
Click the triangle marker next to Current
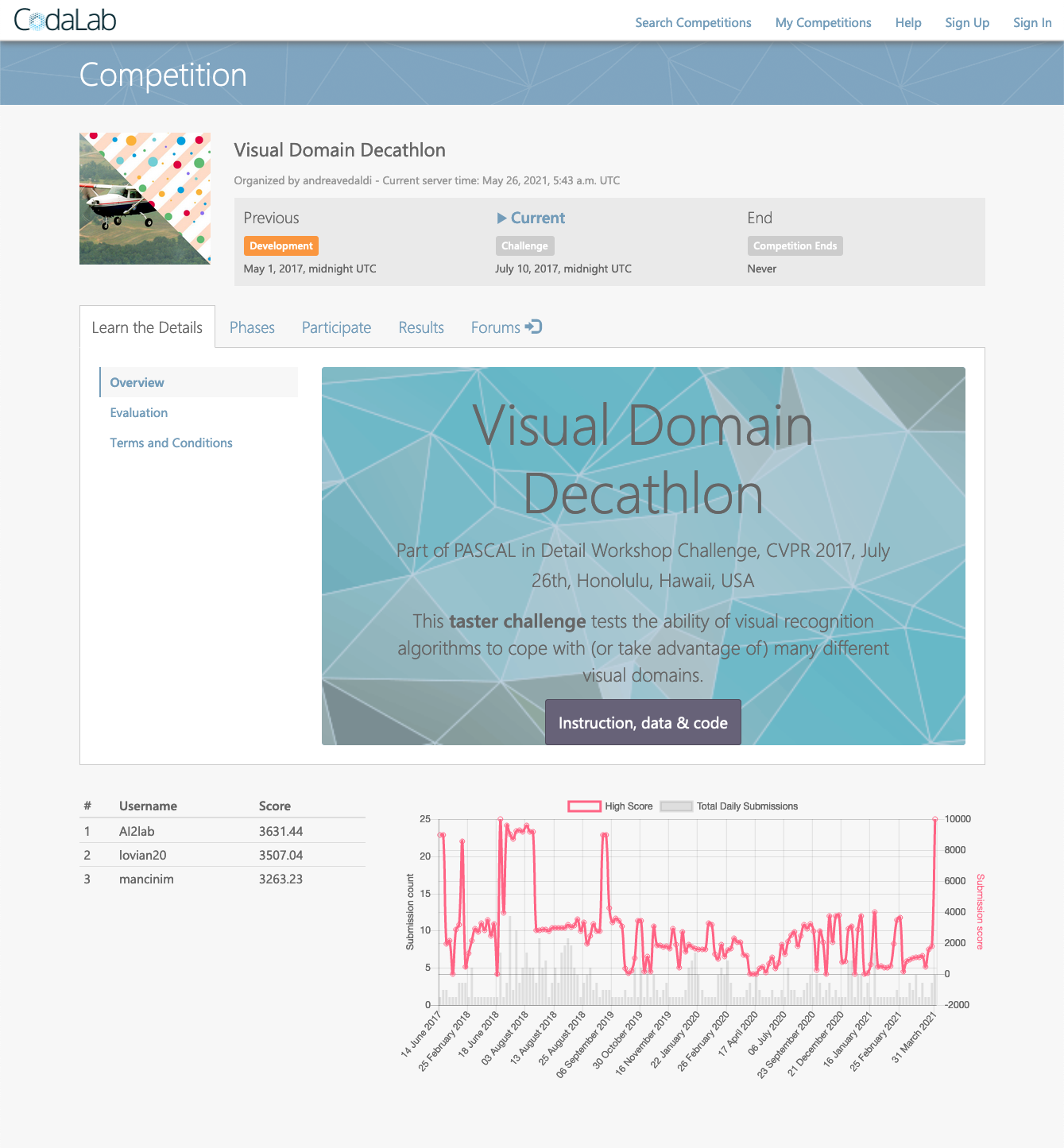tap(501, 218)
